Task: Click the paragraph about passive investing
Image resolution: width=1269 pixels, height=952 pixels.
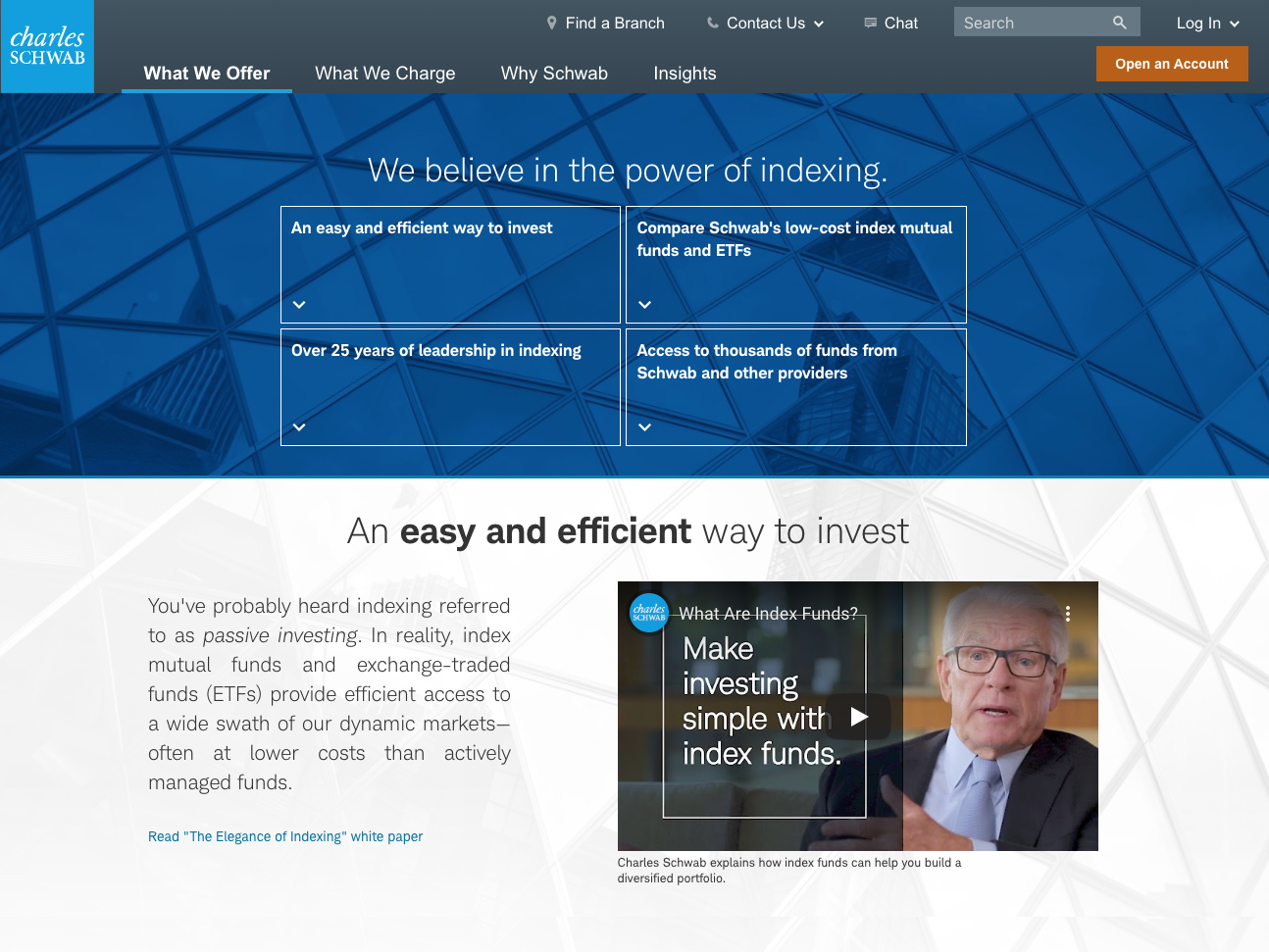Action: tap(330, 694)
